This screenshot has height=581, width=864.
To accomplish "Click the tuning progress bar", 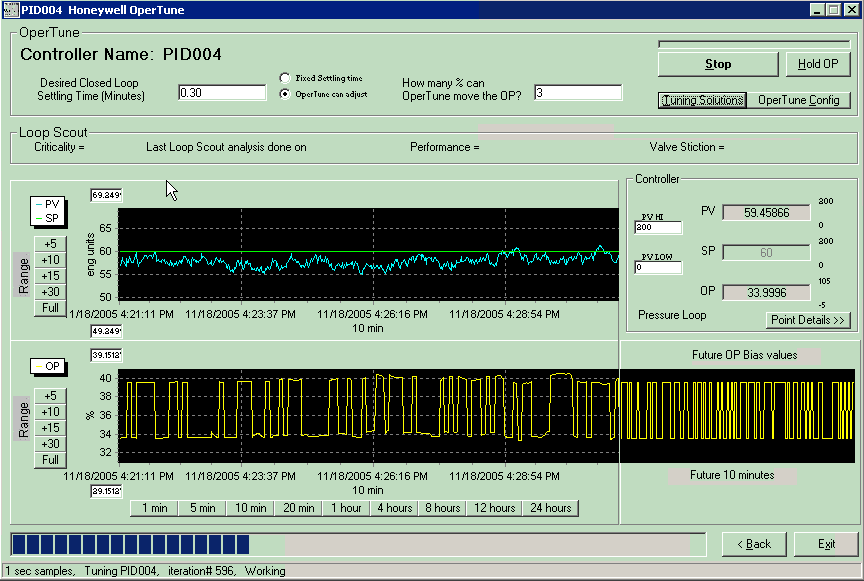I will [349, 544].
